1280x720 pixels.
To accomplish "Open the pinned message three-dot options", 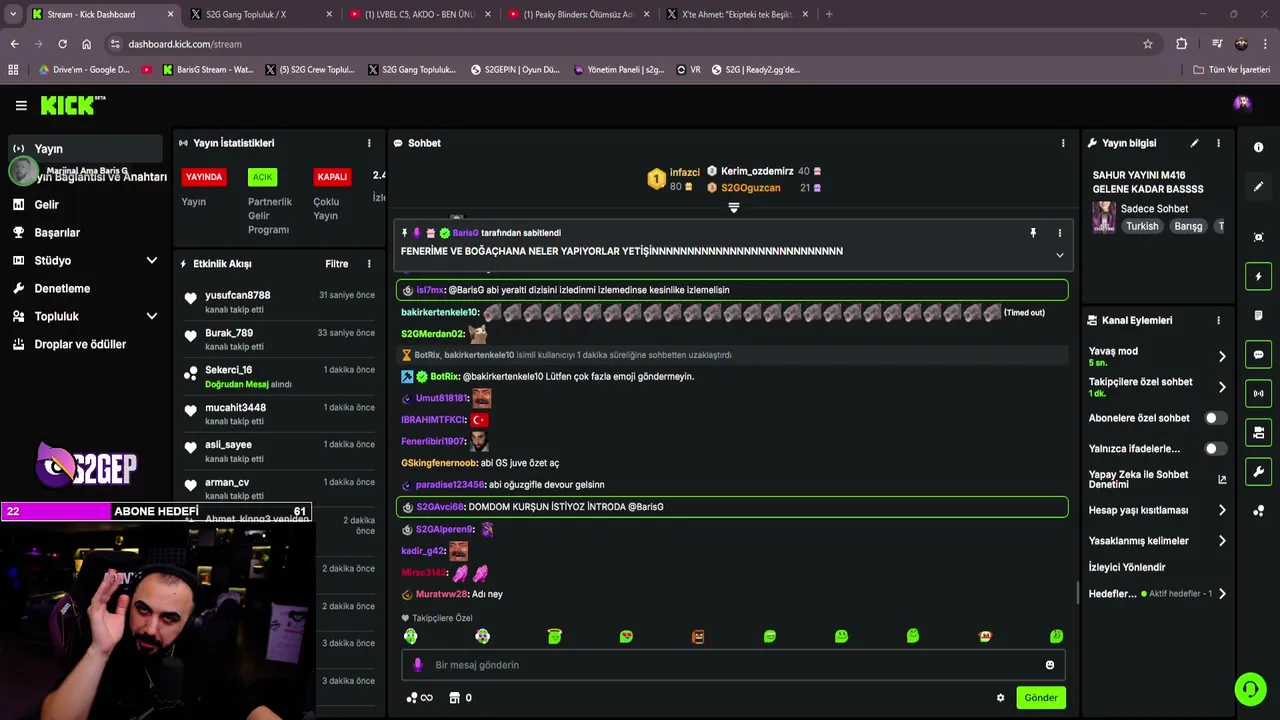I will point(1060,233).
